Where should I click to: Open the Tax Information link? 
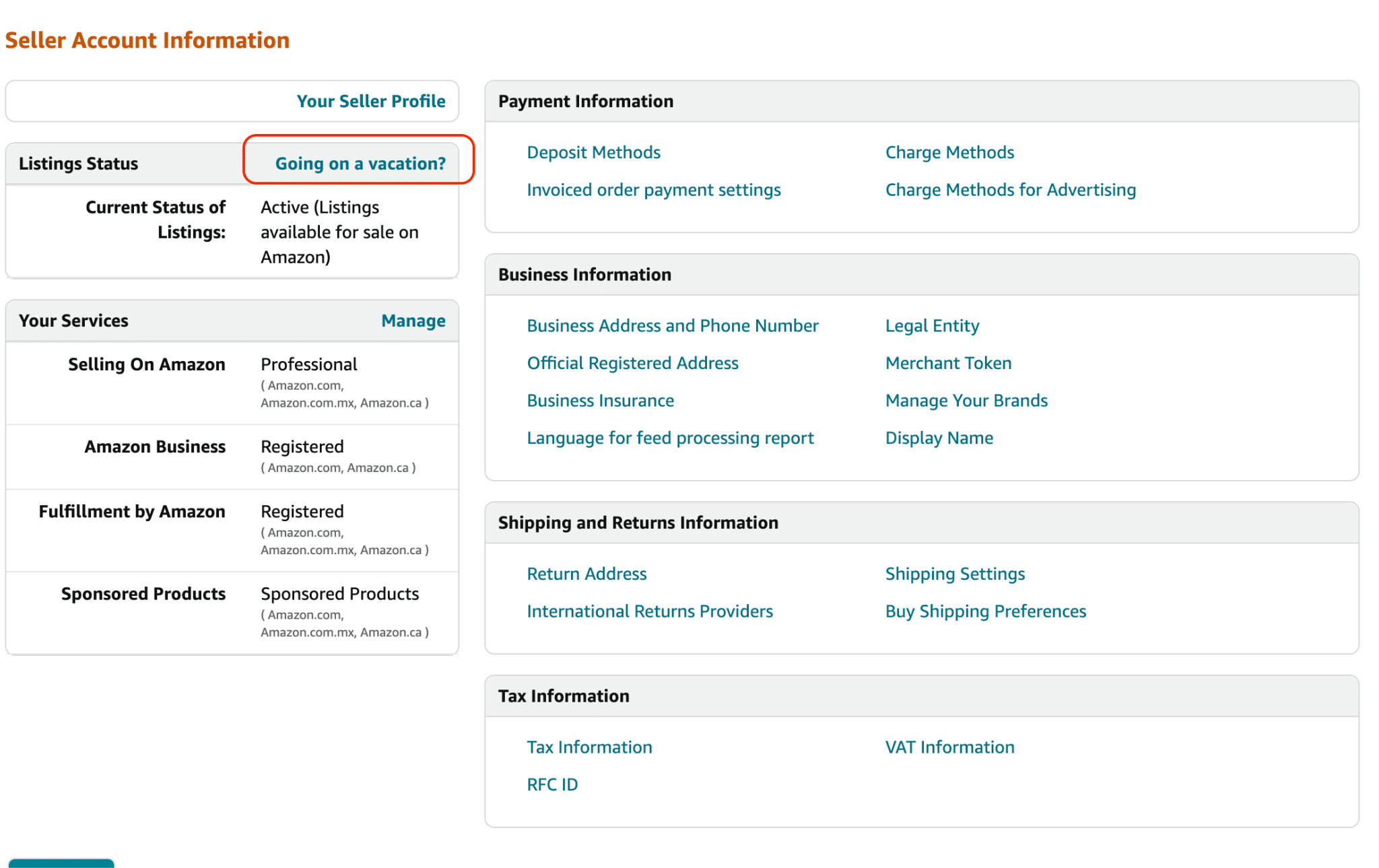click(589, 747)
